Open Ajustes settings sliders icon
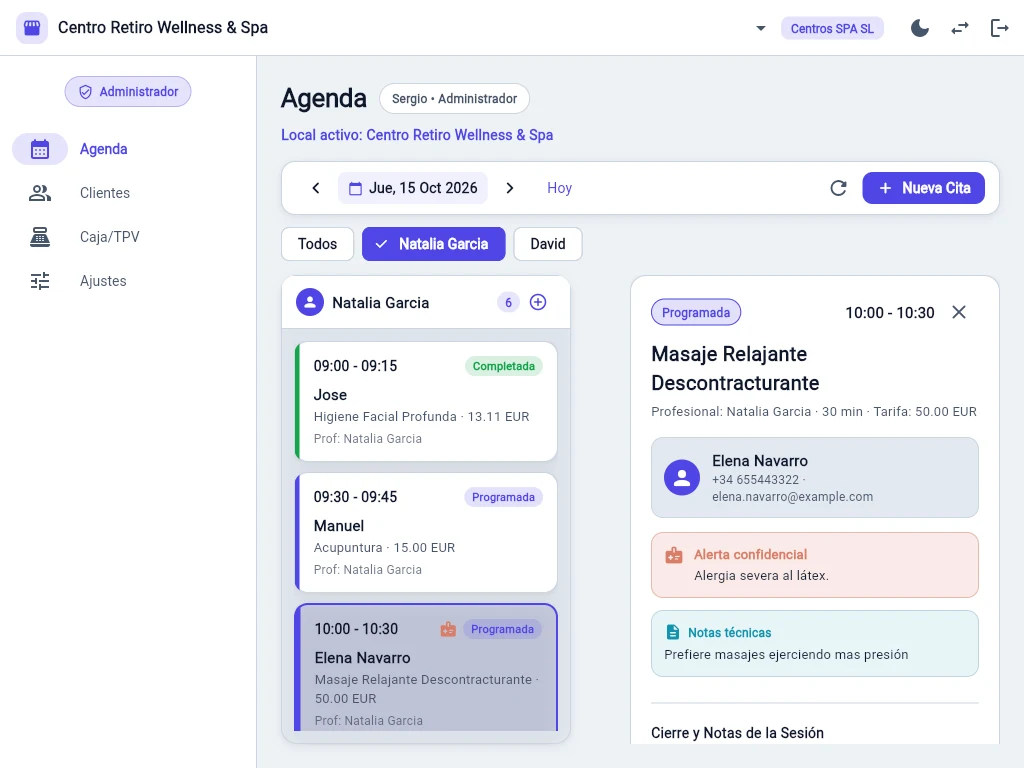 (40, 281)
